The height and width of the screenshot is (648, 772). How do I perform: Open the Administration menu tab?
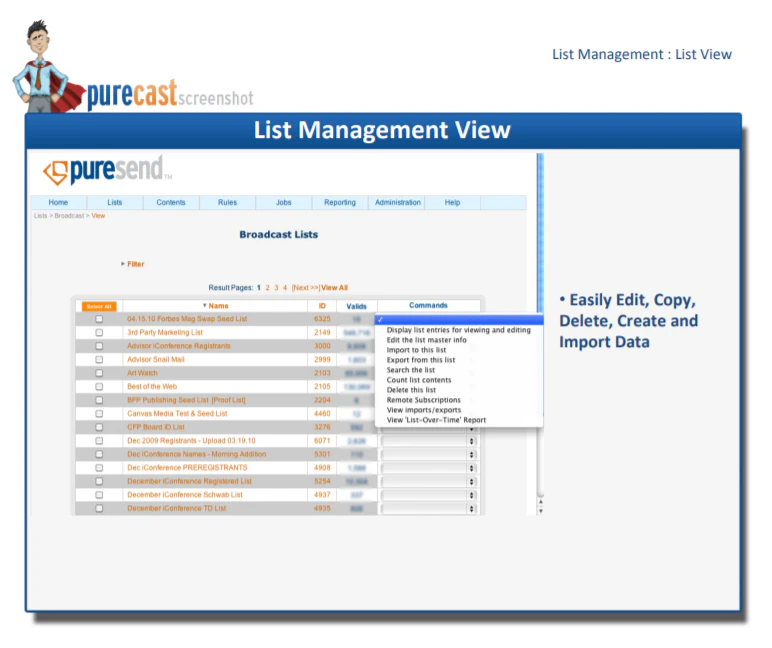click(398, 202)
